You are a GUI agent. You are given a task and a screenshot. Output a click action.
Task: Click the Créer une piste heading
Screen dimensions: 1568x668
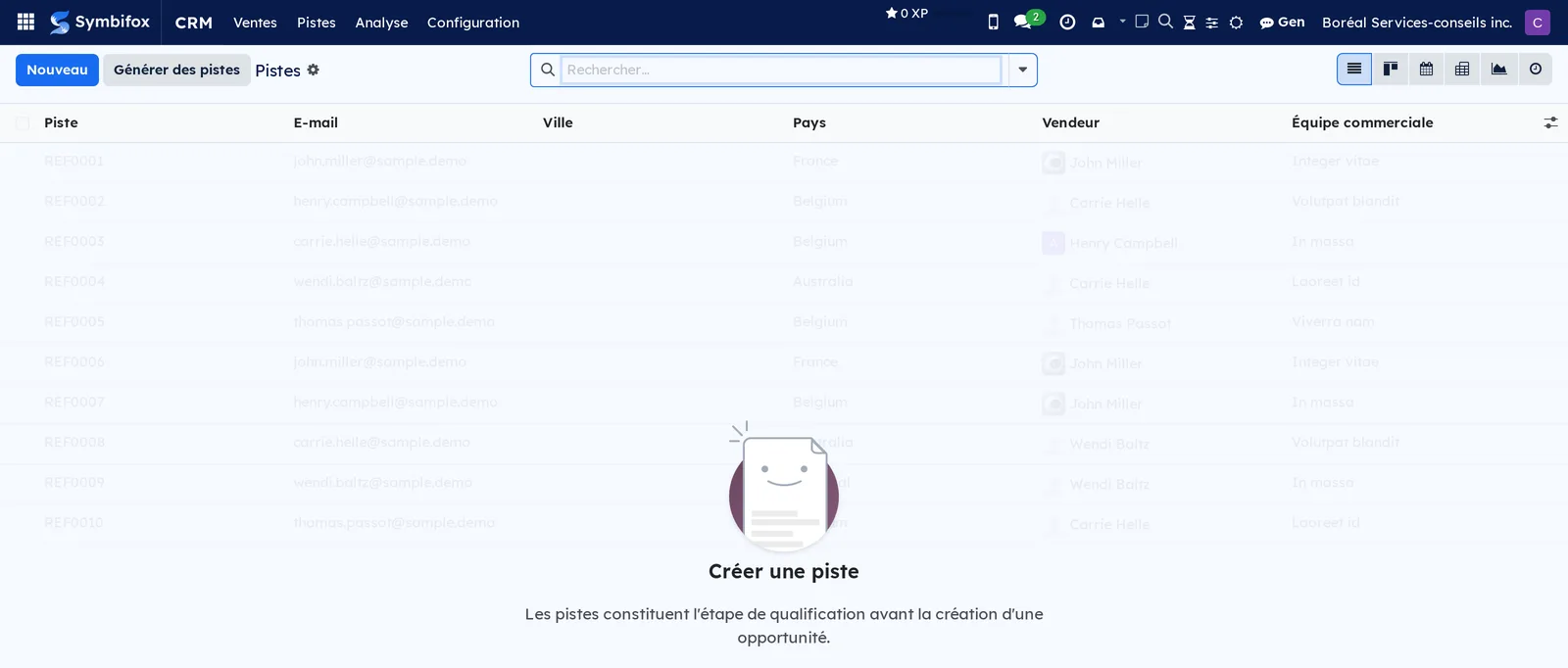tap(784, 571)
